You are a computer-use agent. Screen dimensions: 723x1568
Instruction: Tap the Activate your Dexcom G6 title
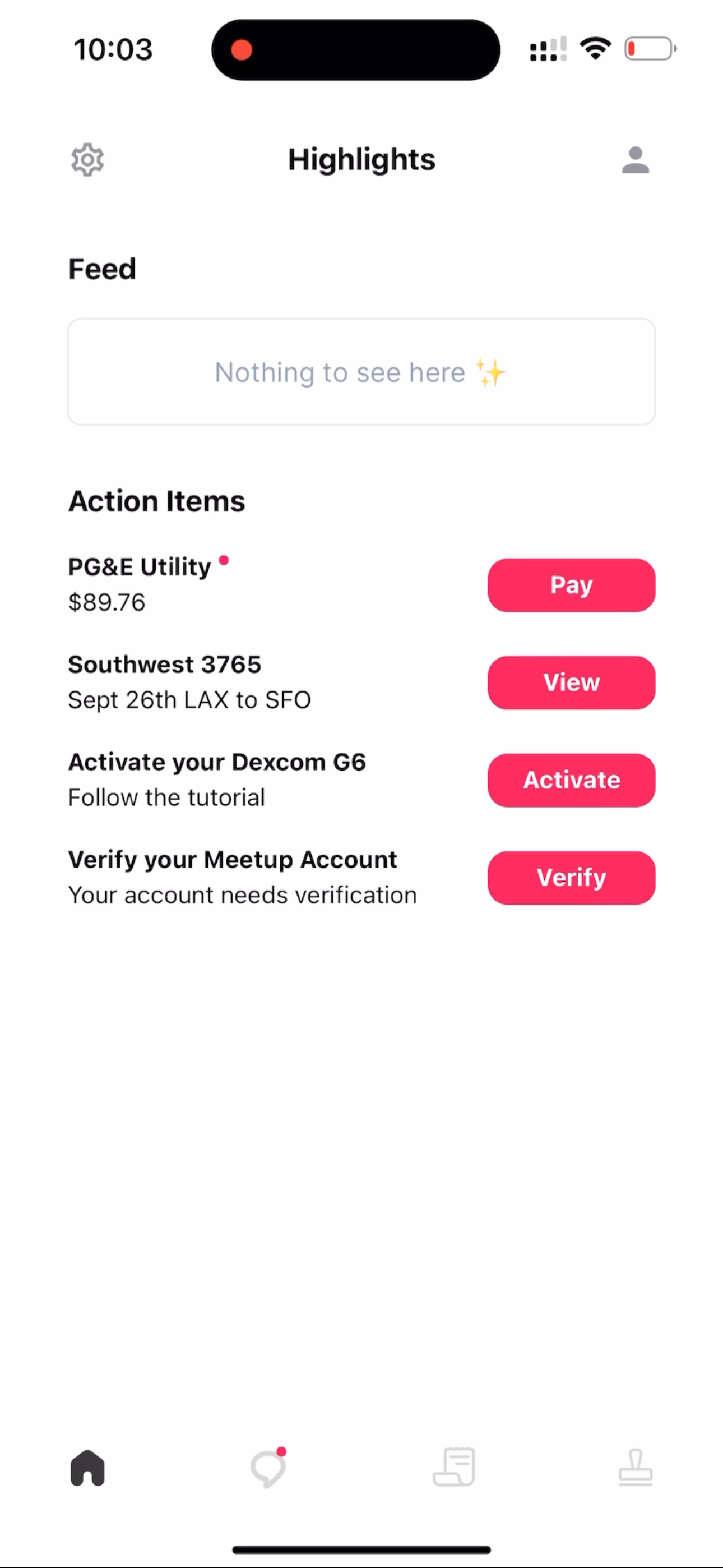[217, 762]
